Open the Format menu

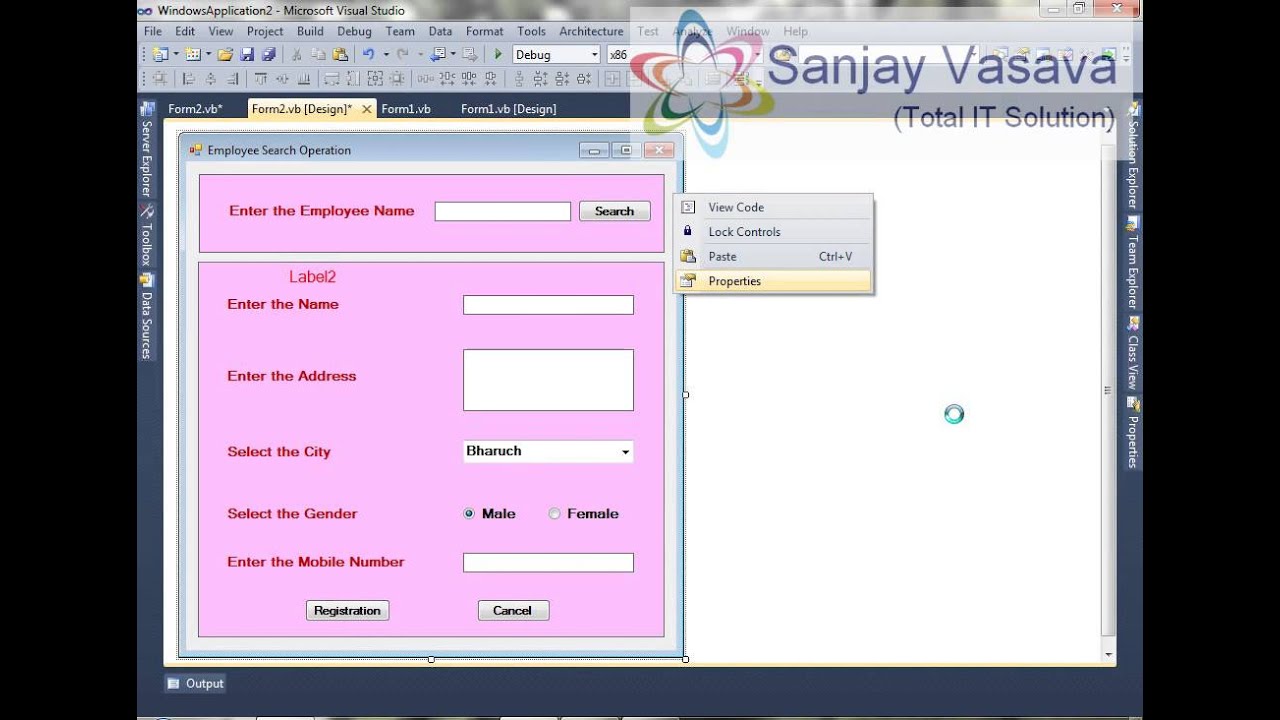[485, 31]
